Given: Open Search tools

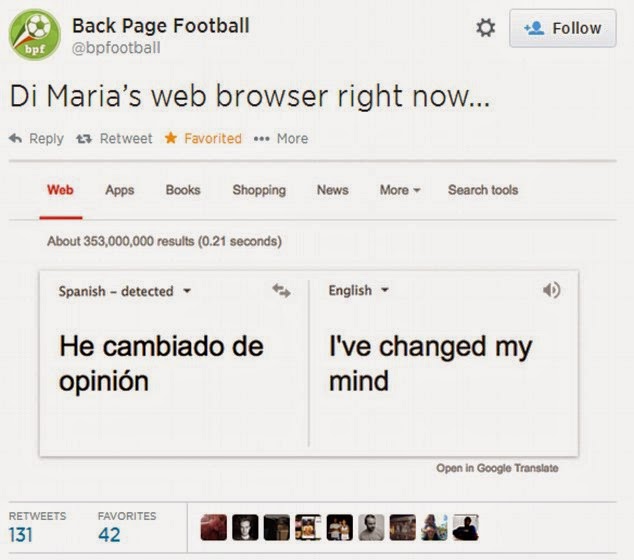Looking at the screenshot, I should [x=483, y=190].
